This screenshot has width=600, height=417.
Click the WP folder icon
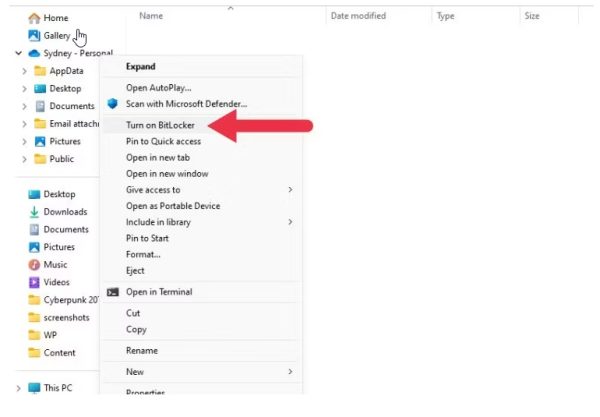tap(34, 335)
